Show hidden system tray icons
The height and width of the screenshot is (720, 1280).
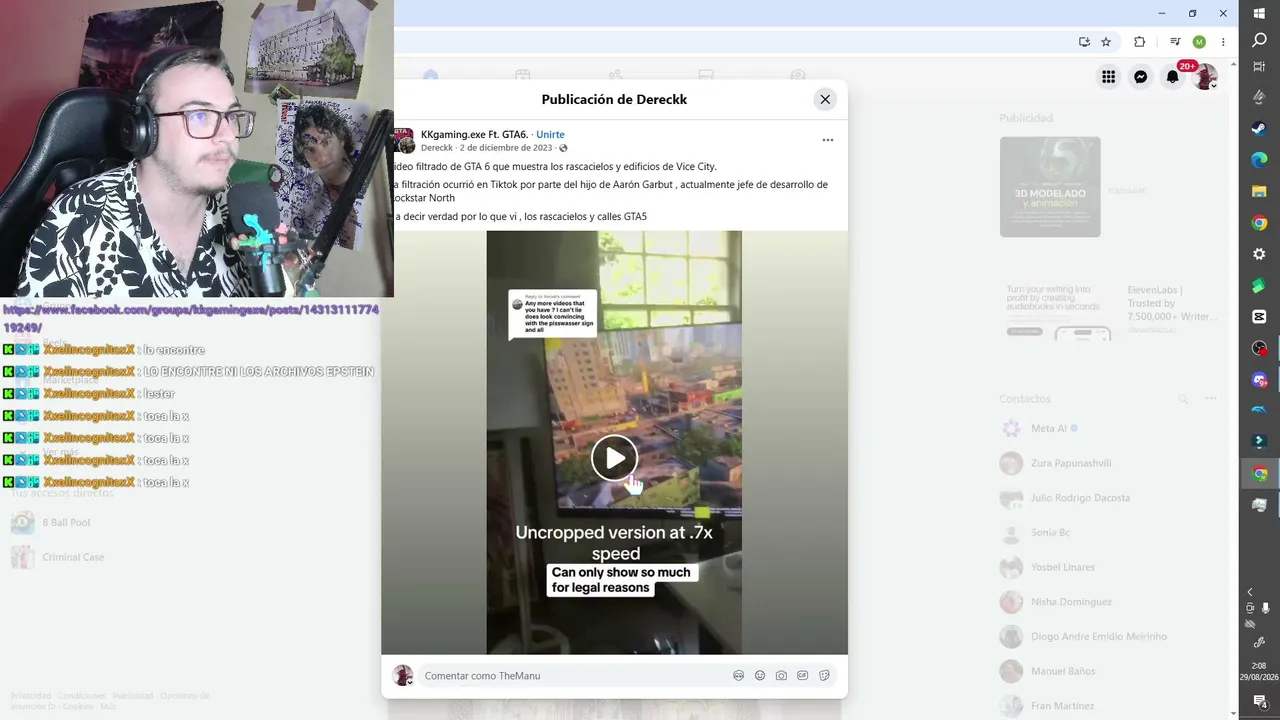point(1250,592)
